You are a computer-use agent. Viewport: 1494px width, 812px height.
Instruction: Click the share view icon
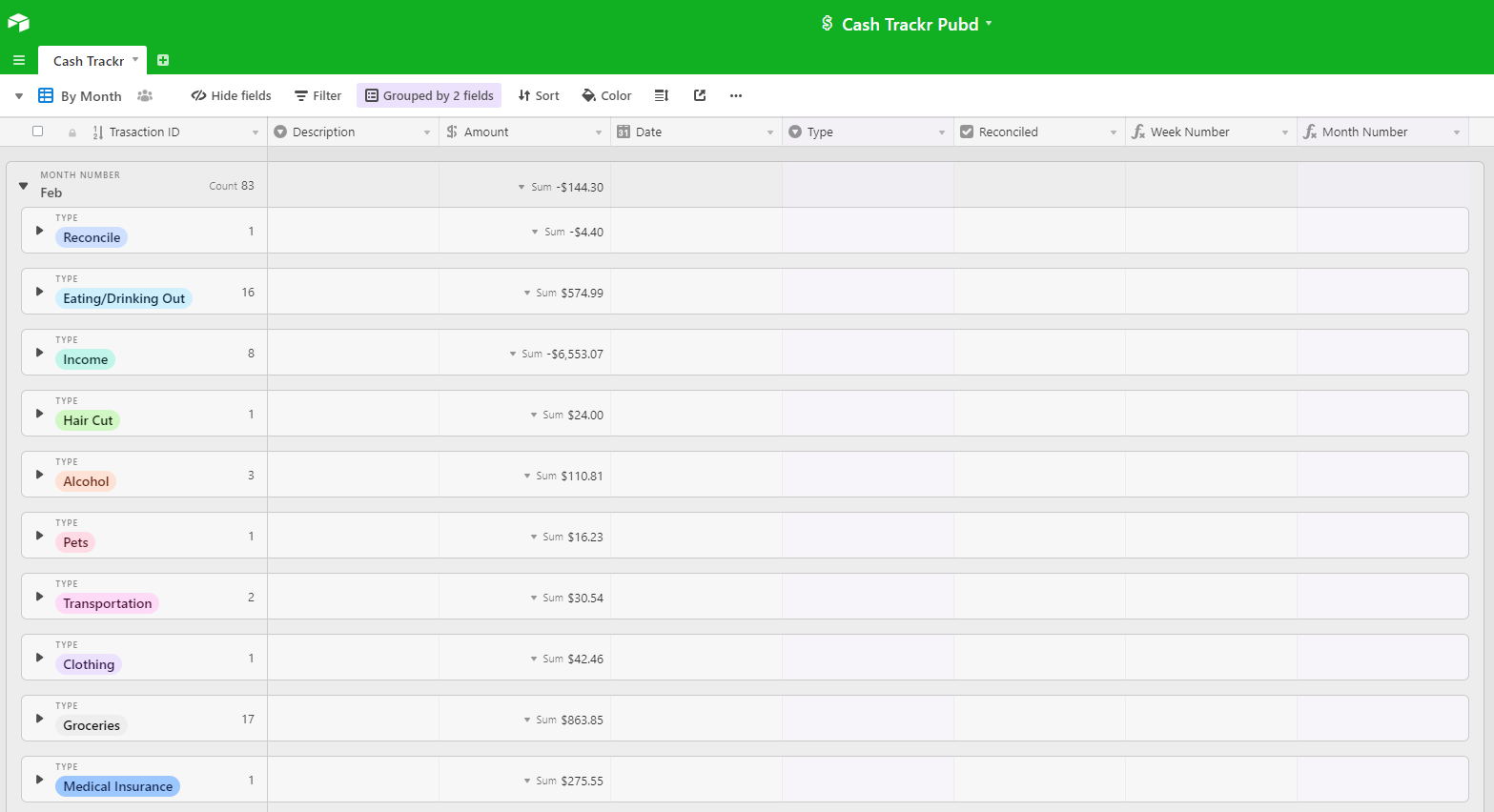[700, 95]
